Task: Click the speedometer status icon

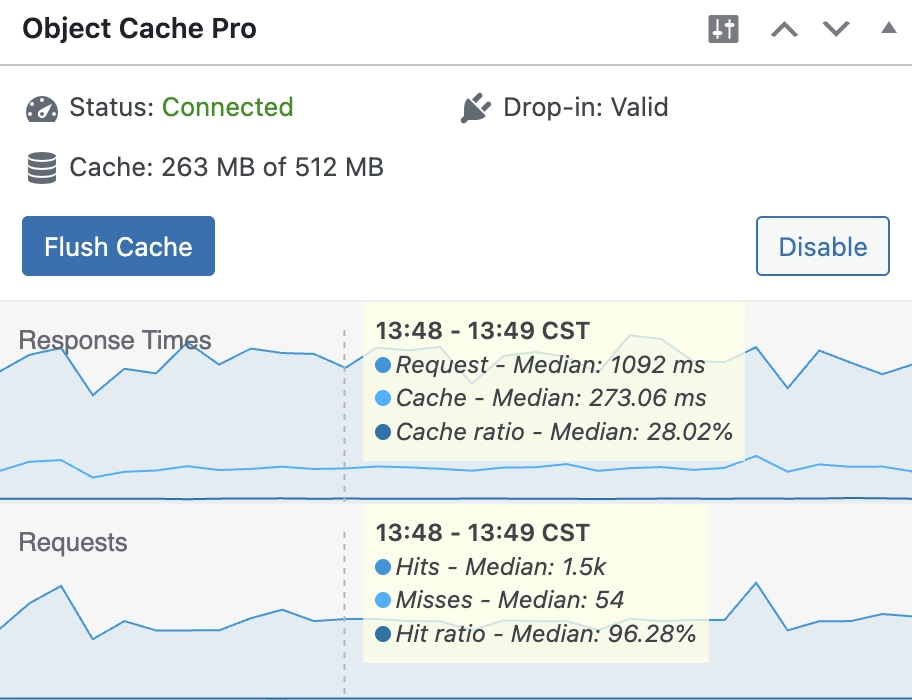Action: point(42,109)
